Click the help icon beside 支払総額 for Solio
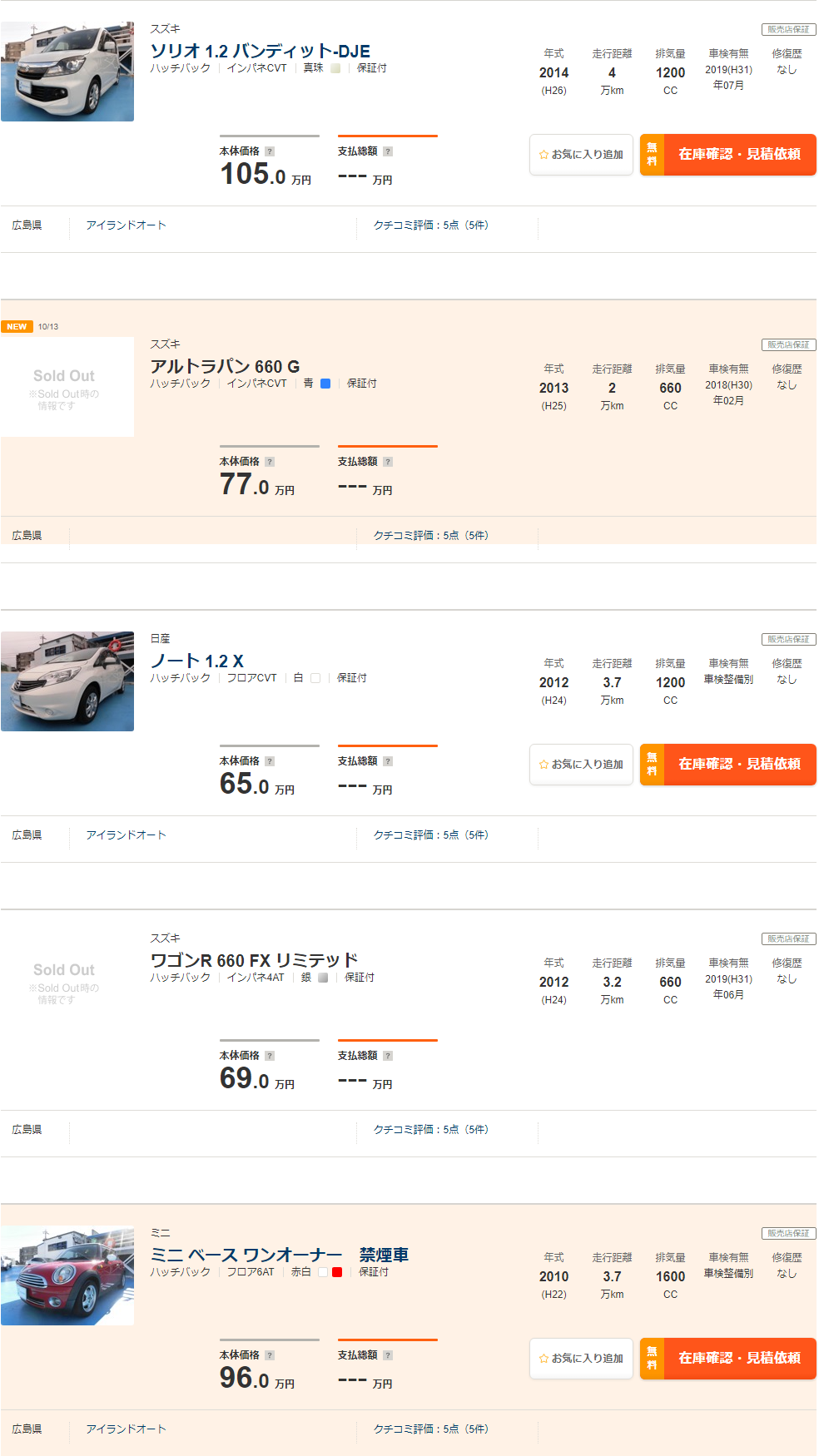The width and height of the screenshot is (819, 1456). click(388, 151)
